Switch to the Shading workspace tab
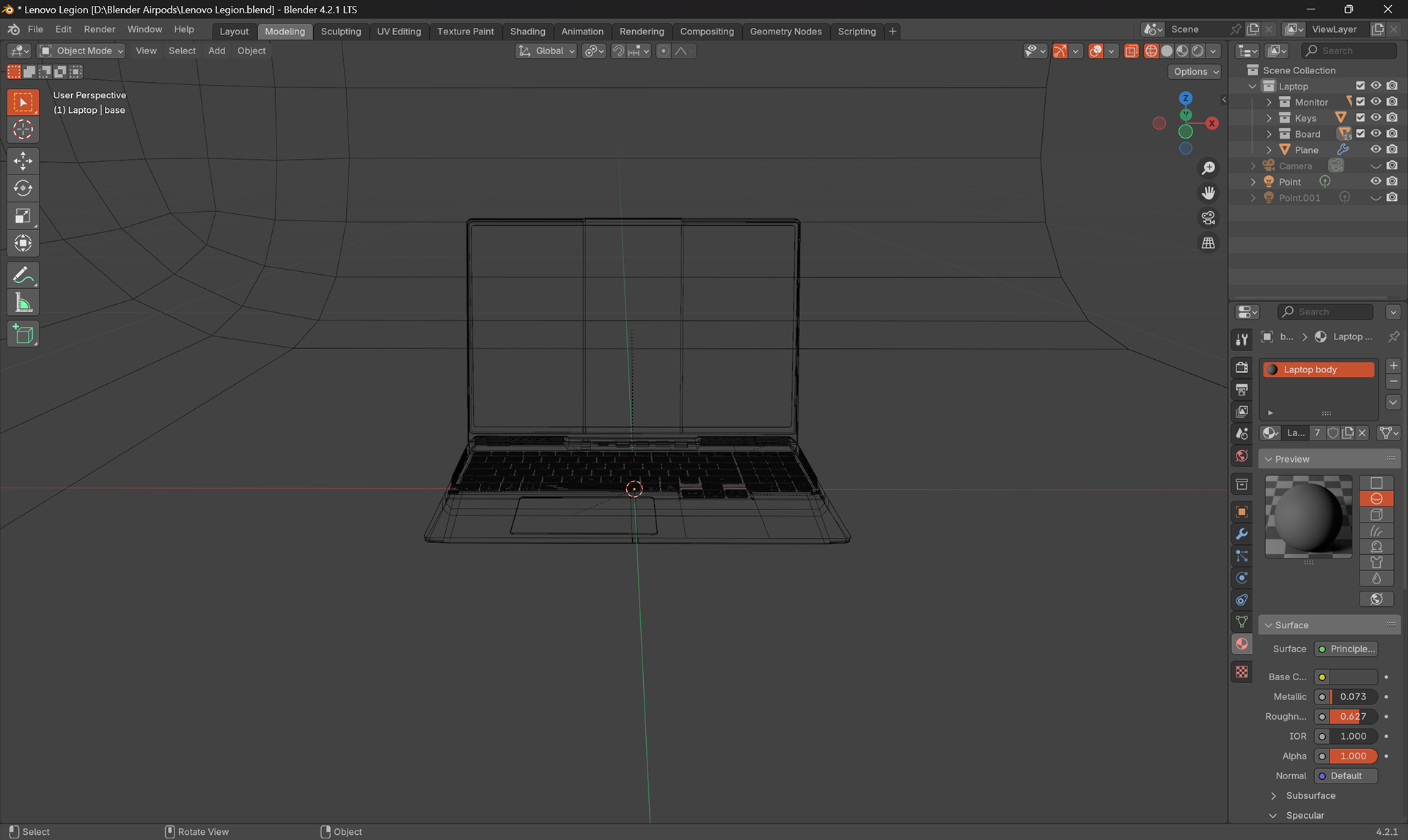This screenshot has height=840, width=1408. (527, 31)
